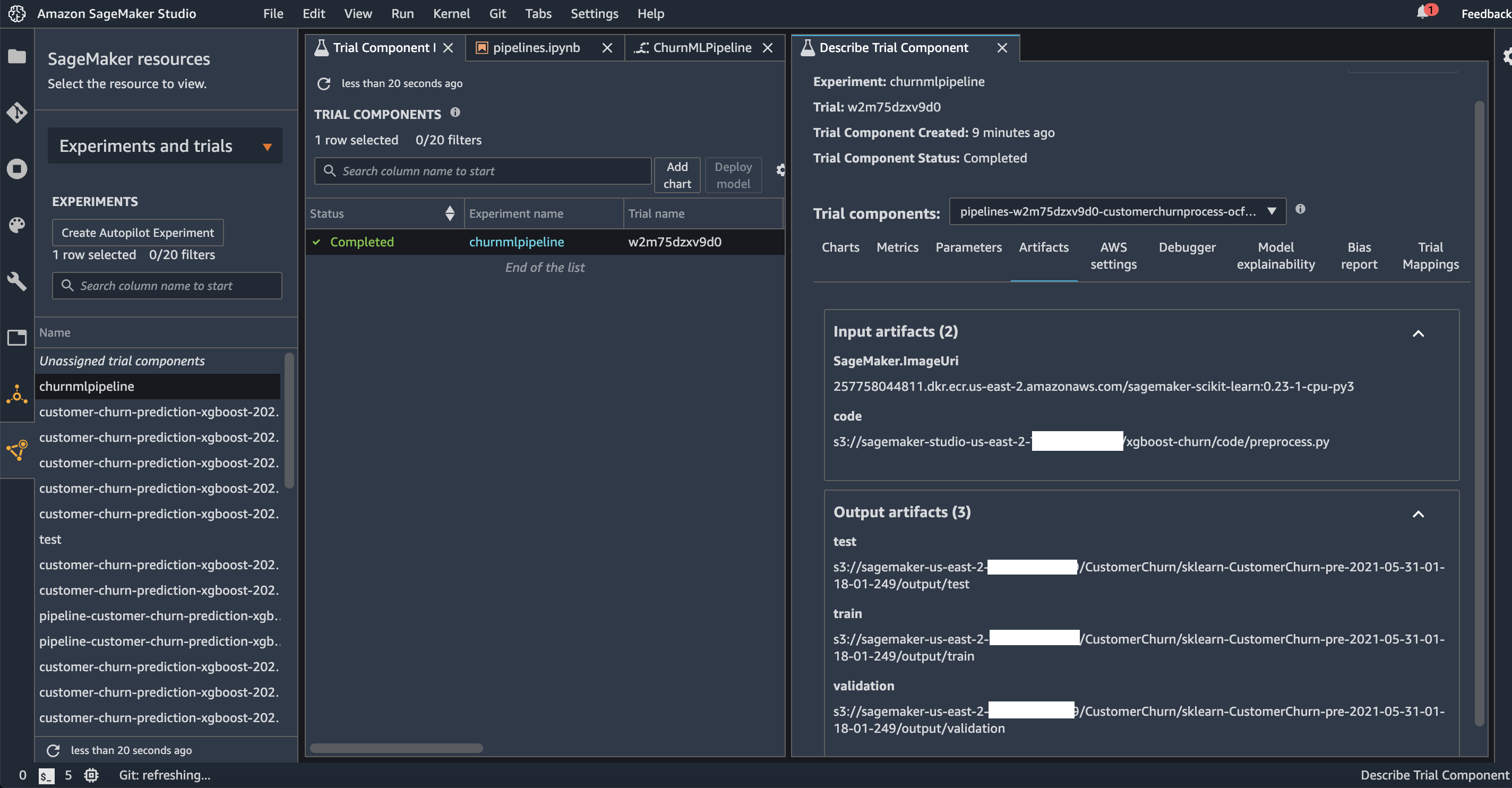
Task: Click the Describe panel vertical scrollbar
Action: point(1479,413)
